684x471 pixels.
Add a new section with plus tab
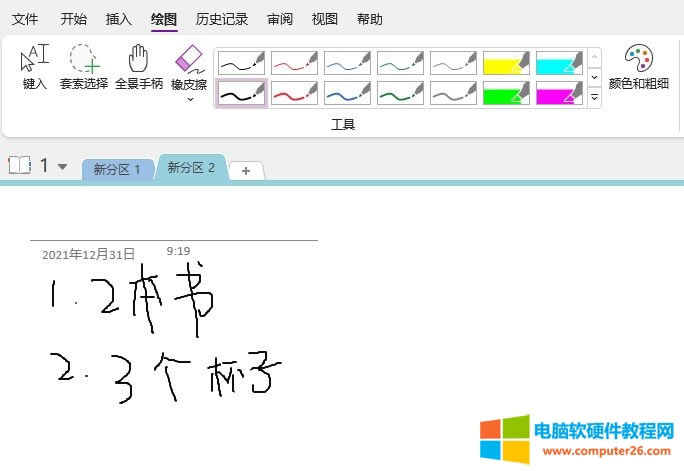point(246,171)
